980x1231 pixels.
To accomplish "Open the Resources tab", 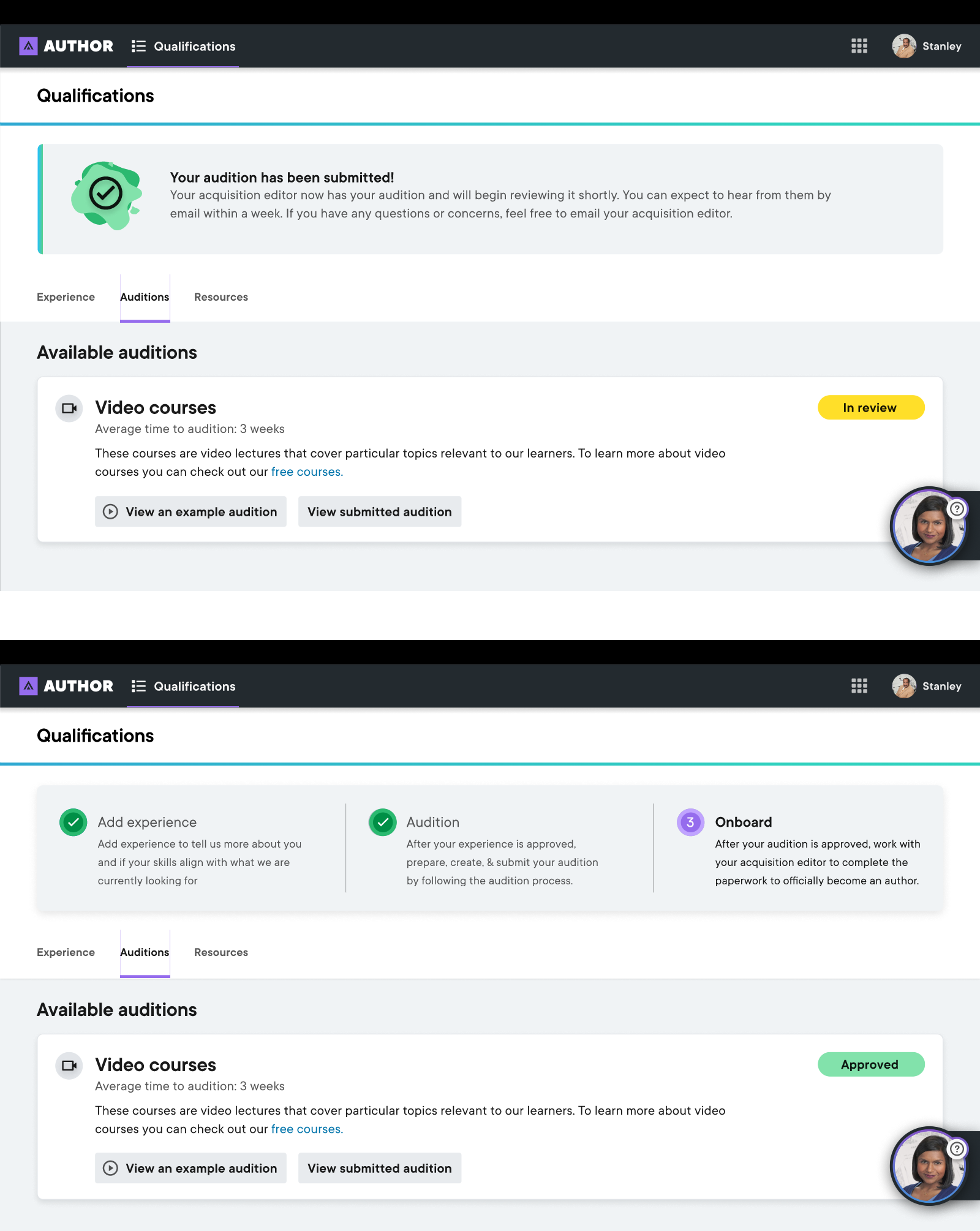I will (221, 297).
